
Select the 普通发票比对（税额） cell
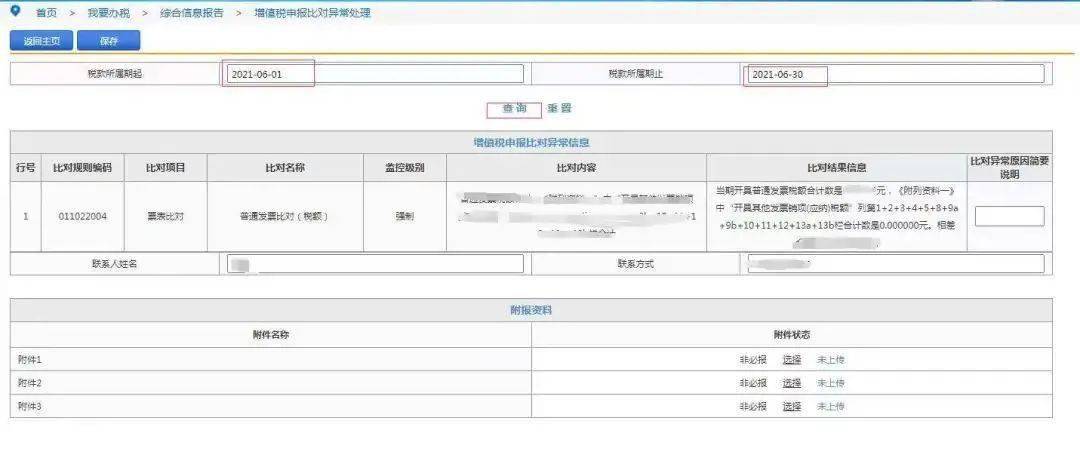(285, 216)
